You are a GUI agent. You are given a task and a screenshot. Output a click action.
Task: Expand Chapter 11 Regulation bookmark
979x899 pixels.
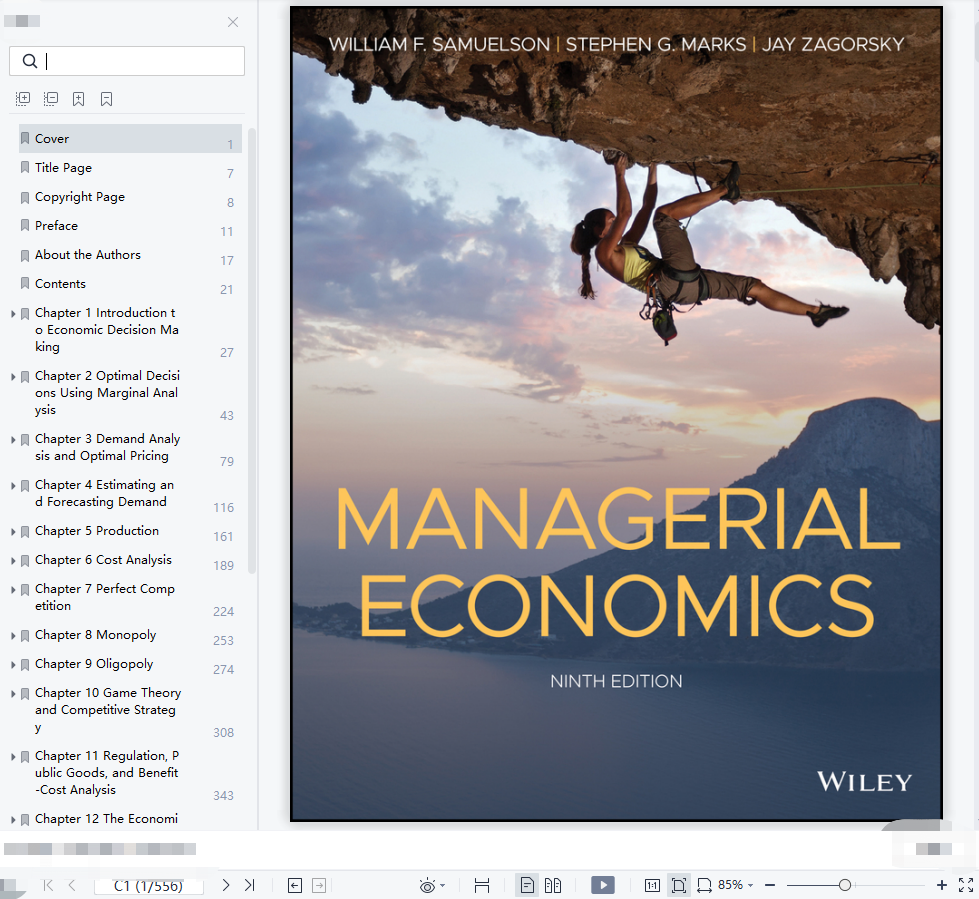(13, 757)
